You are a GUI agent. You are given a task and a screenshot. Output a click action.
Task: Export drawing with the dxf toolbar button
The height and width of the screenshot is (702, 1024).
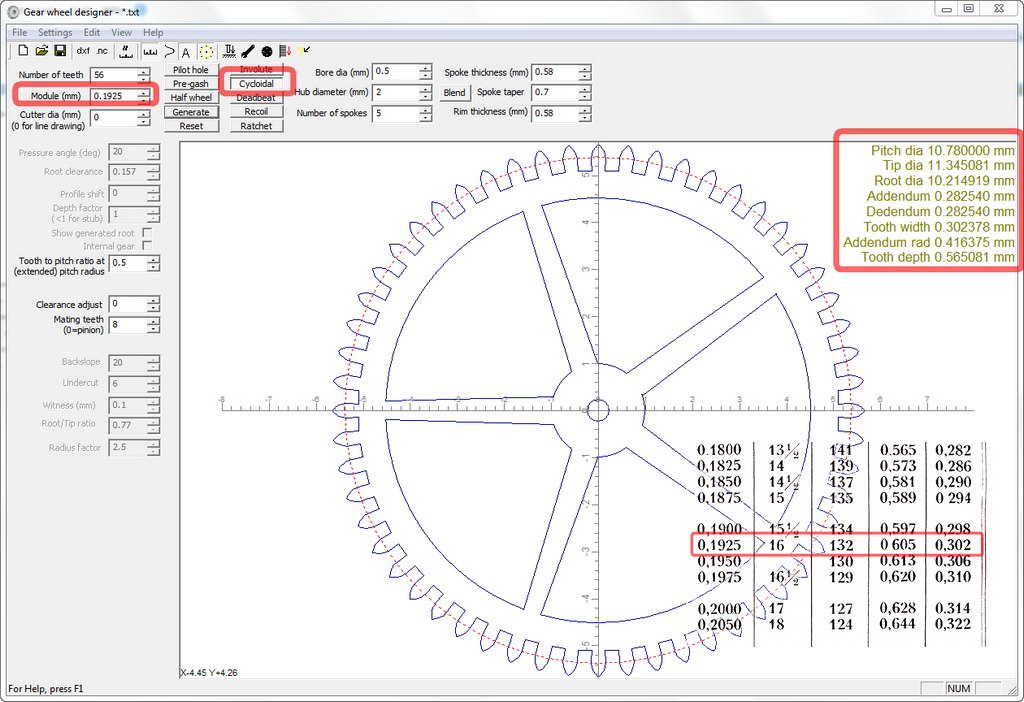[x=83, y=51]
